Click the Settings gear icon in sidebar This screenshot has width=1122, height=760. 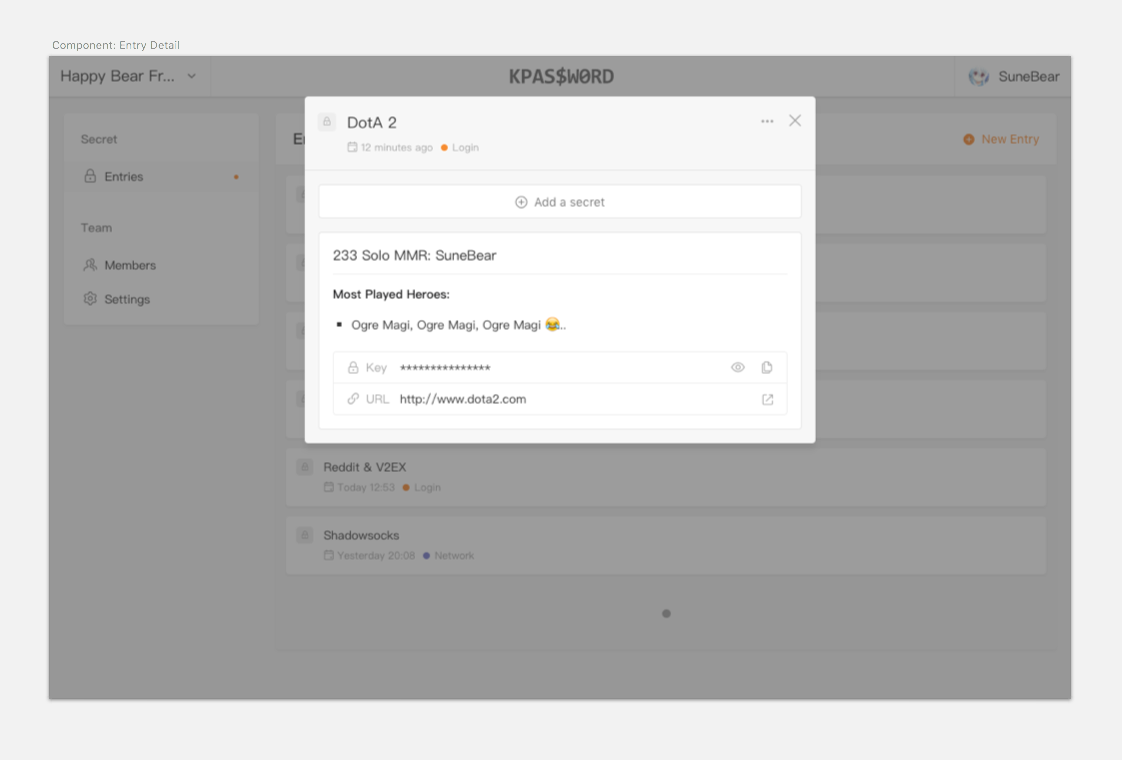pyautogui.click(x=90, y=298)
